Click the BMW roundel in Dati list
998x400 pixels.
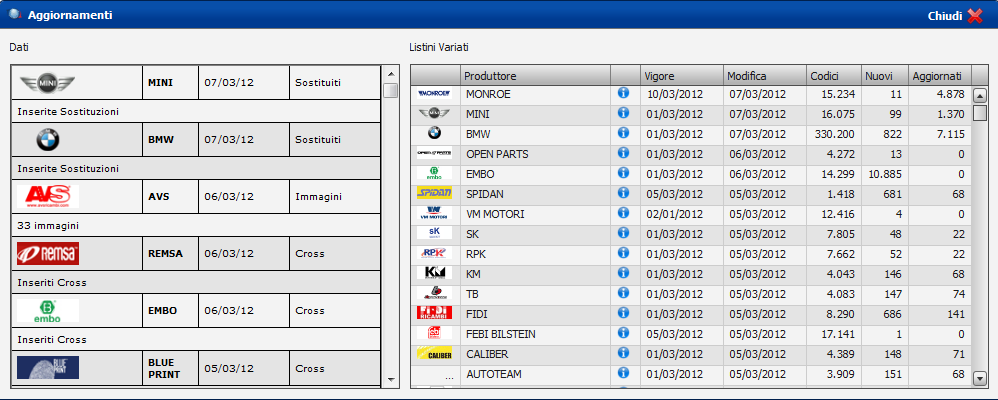(48, 139)
